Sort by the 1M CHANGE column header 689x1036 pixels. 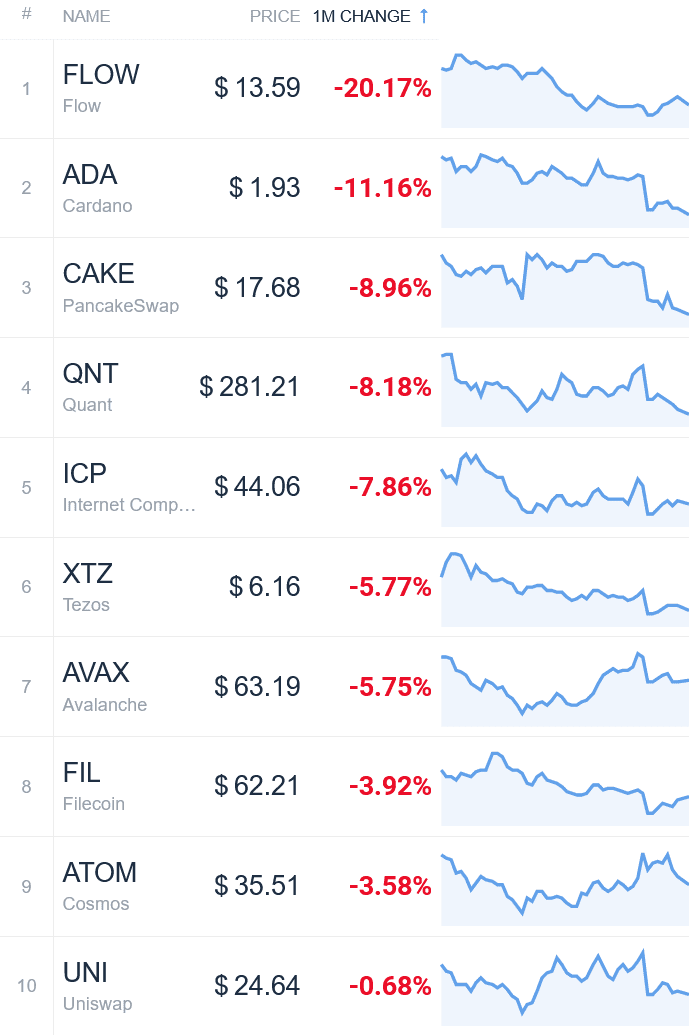click(x=361, y=16)
